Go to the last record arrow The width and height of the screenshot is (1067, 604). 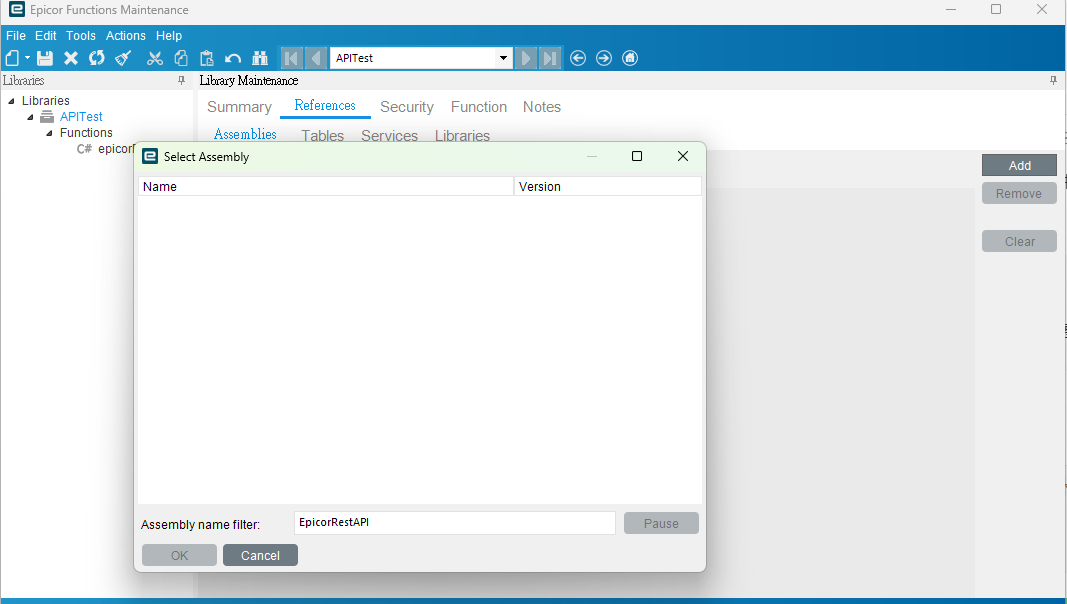(x=550, y=58)
